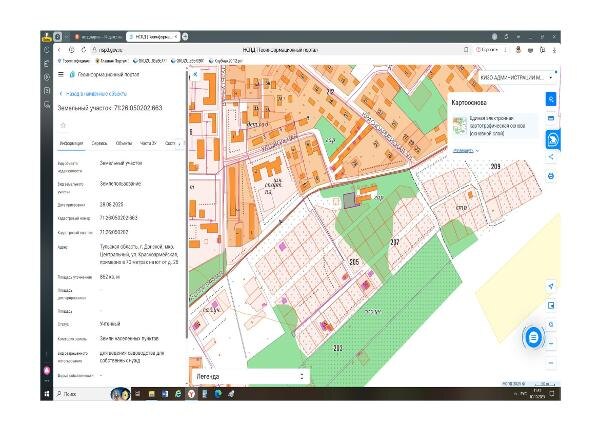Open the notification center icon in the system tray

pyautogui.click(x=552, y=393)
